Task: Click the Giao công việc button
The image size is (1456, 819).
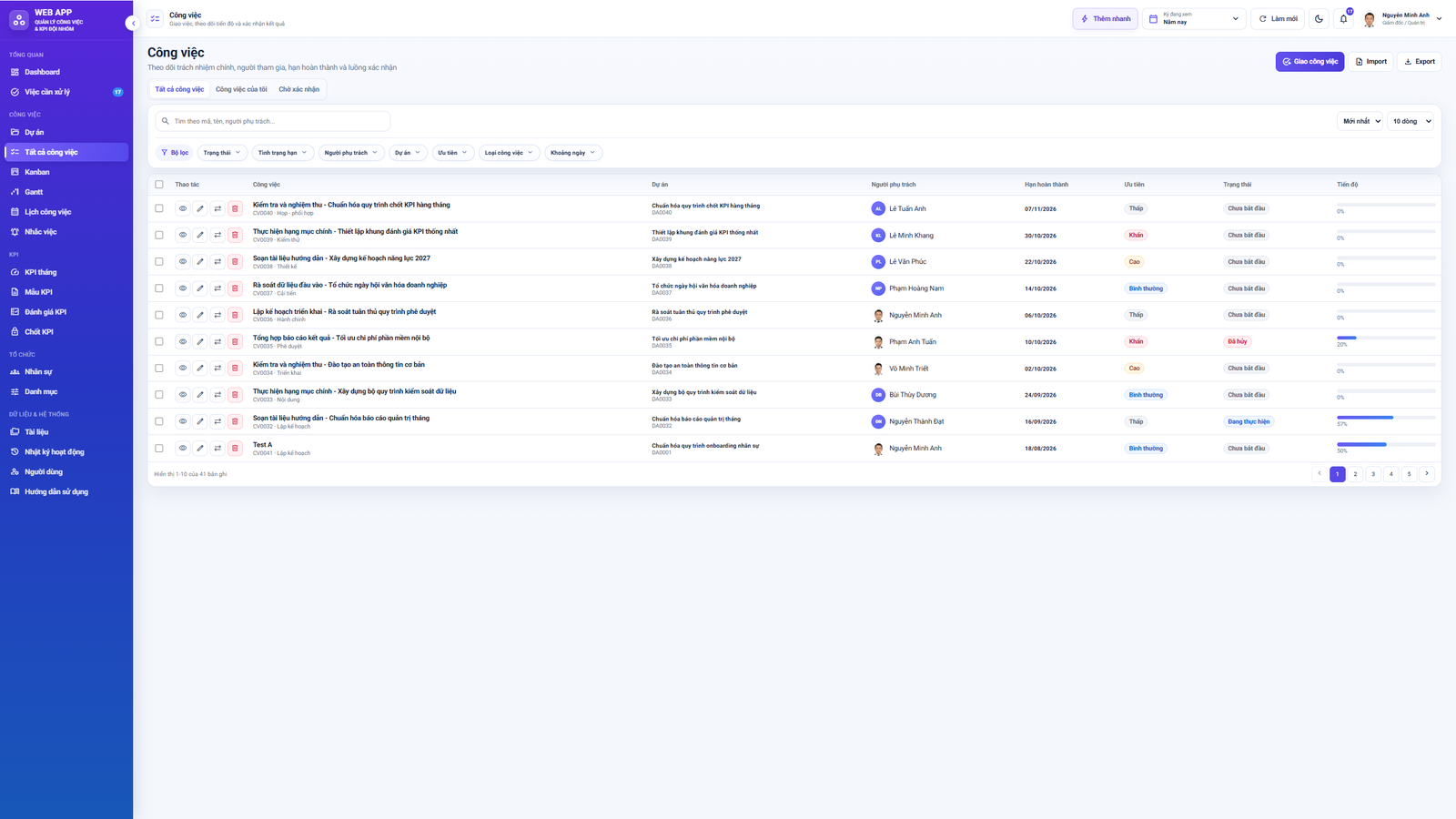Action: (x=1309, y=62)
